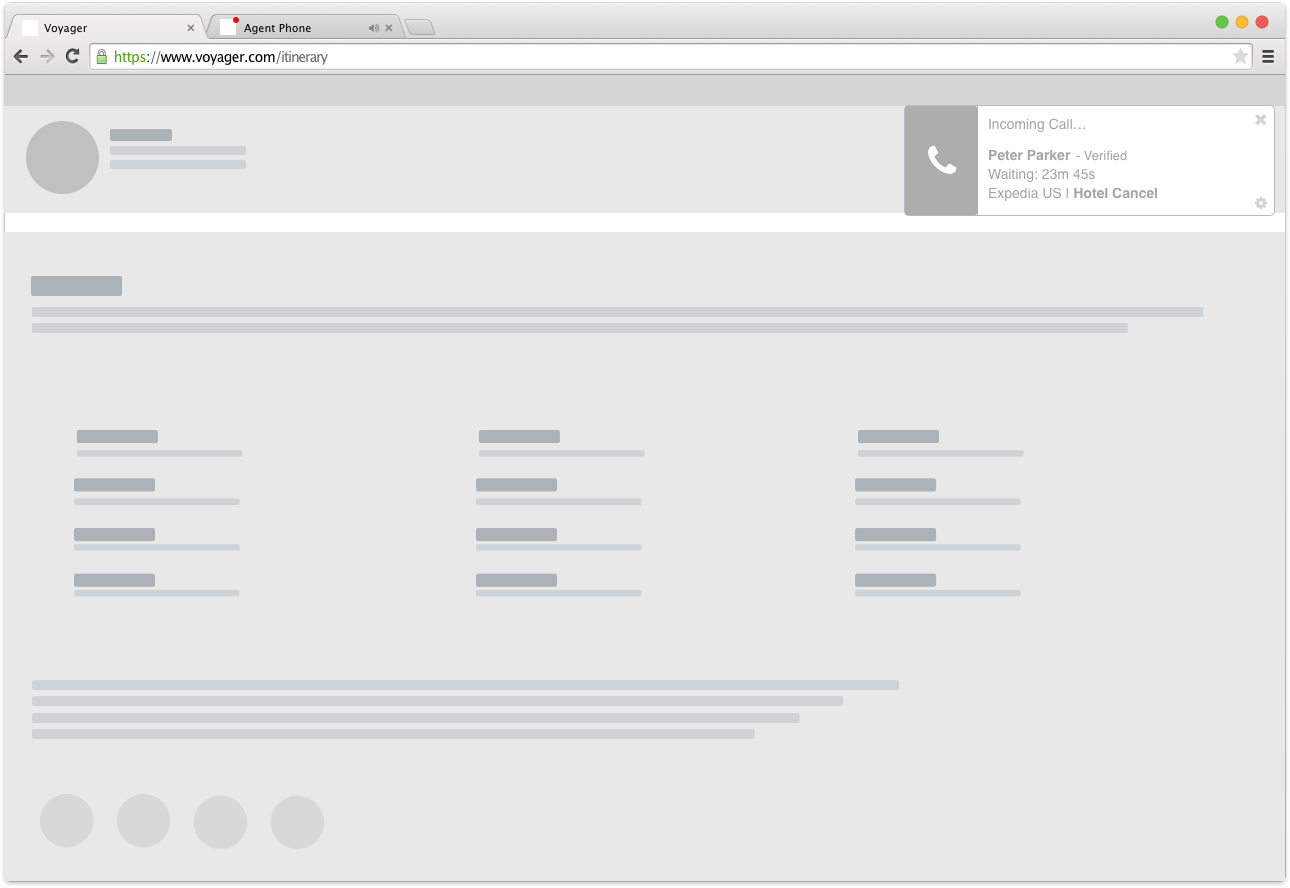Screen dimensions: 1290x888
Task: Click the browser back arrow
Action: click(21, 57)
